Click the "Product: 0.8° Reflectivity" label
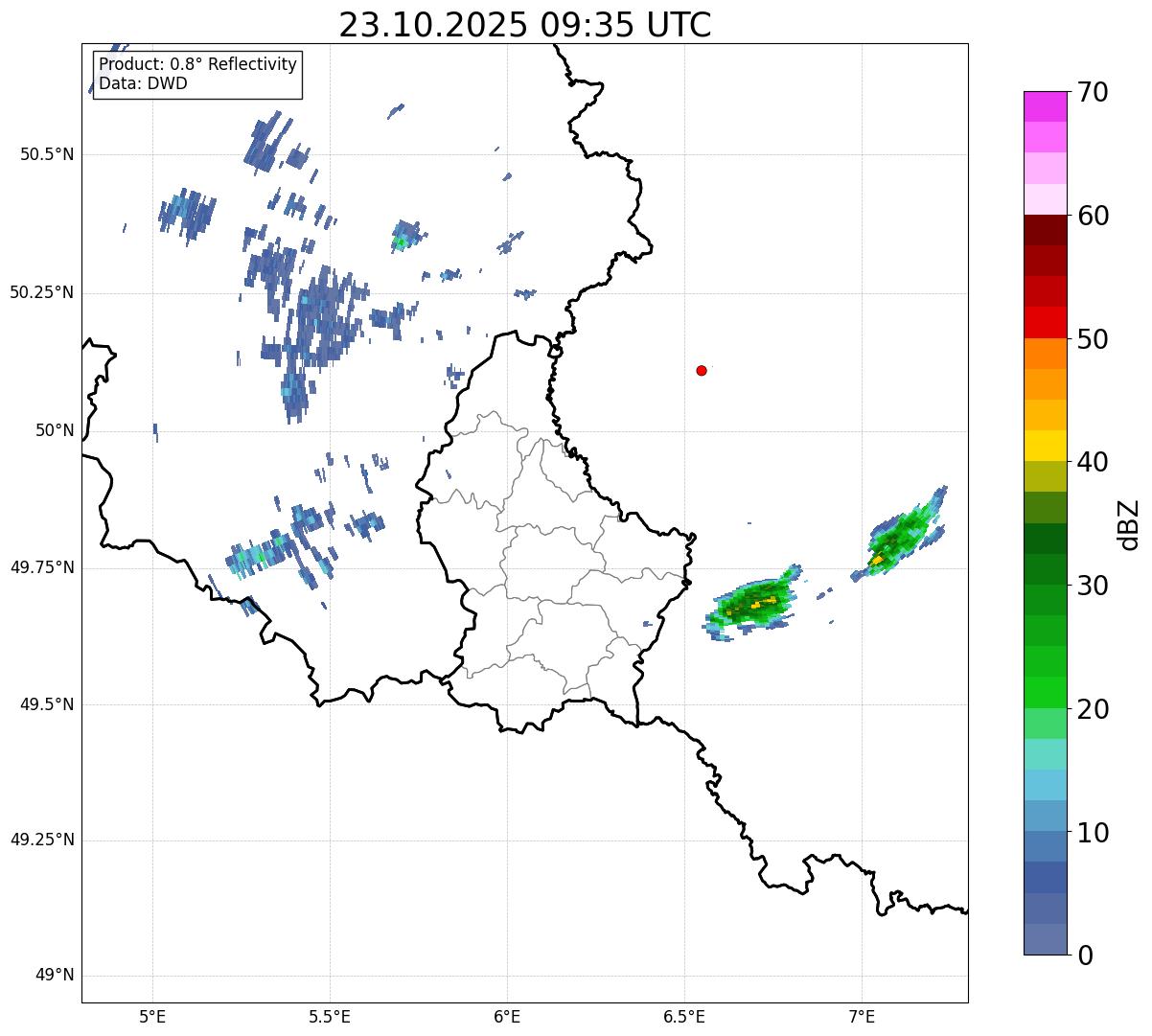1152x1036 pixels. coord(197,64)
